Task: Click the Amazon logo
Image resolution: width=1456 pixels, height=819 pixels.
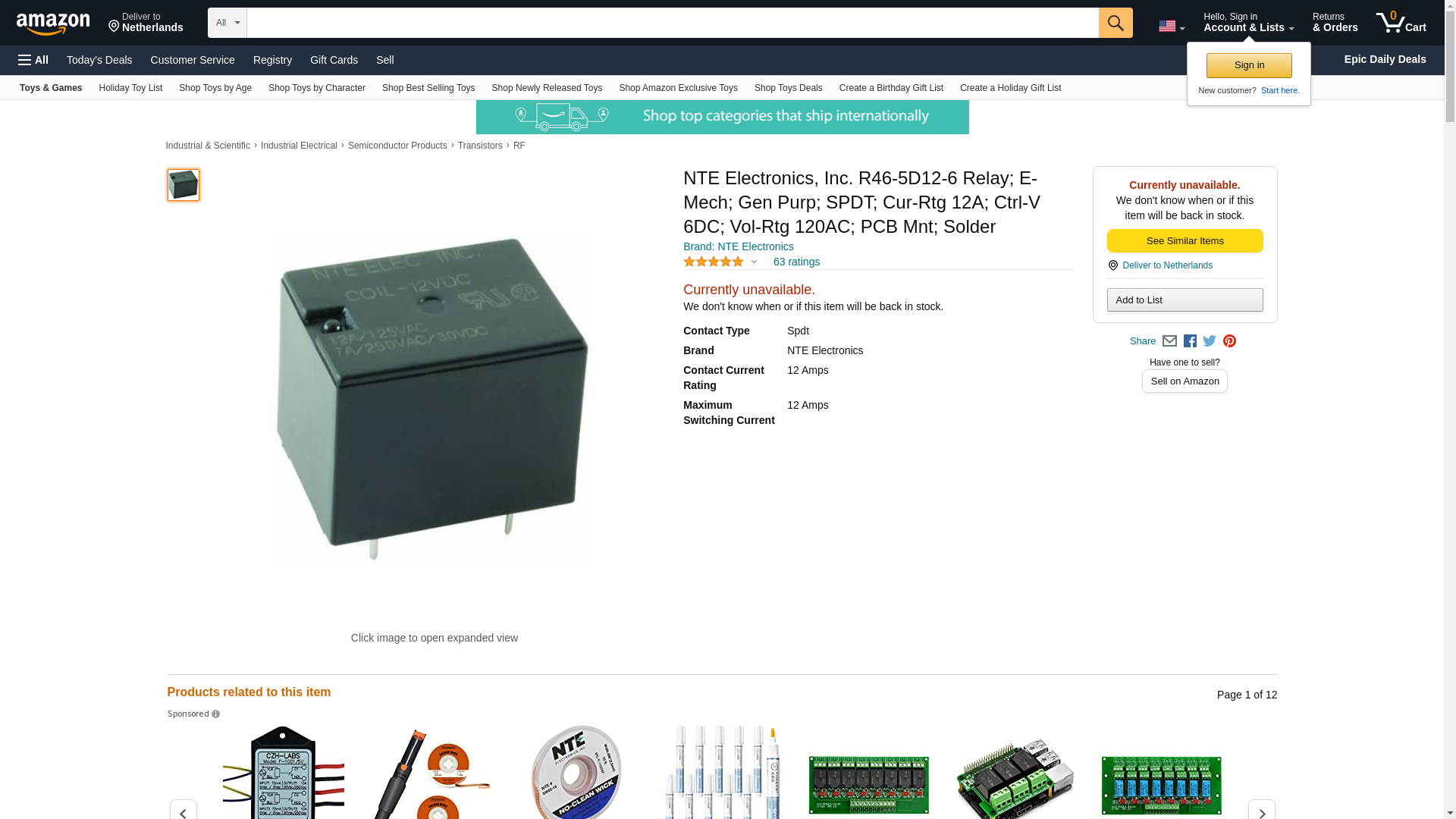Action: [53, 24]
